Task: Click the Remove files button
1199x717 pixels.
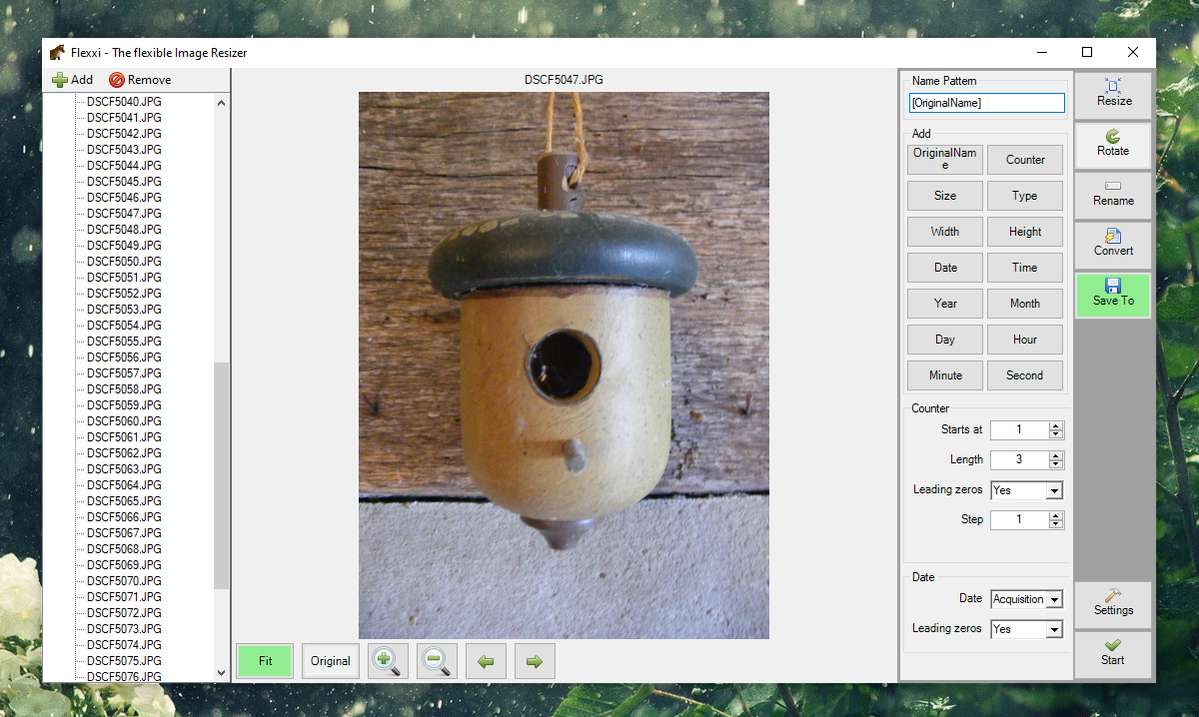Action: 140,79
